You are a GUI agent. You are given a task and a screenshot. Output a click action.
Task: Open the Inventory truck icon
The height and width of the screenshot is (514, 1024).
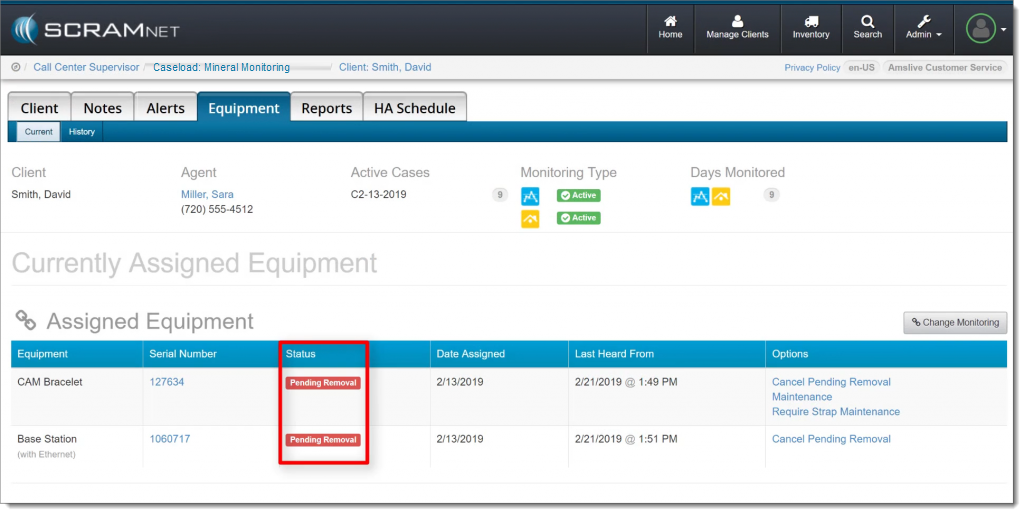pyautogui.click(x=810, y=21)
